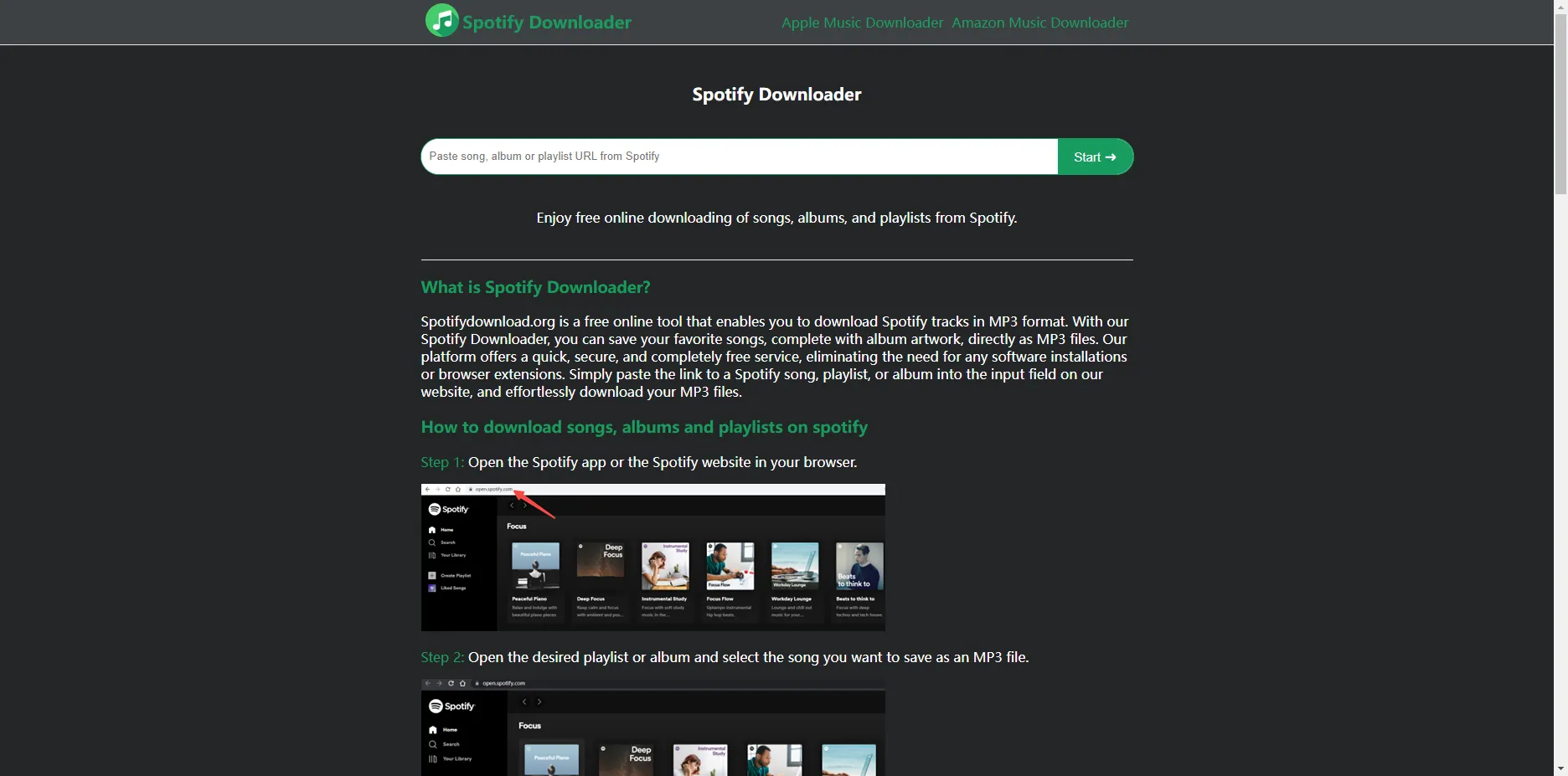Click the green Start button

pos(1096,157)
